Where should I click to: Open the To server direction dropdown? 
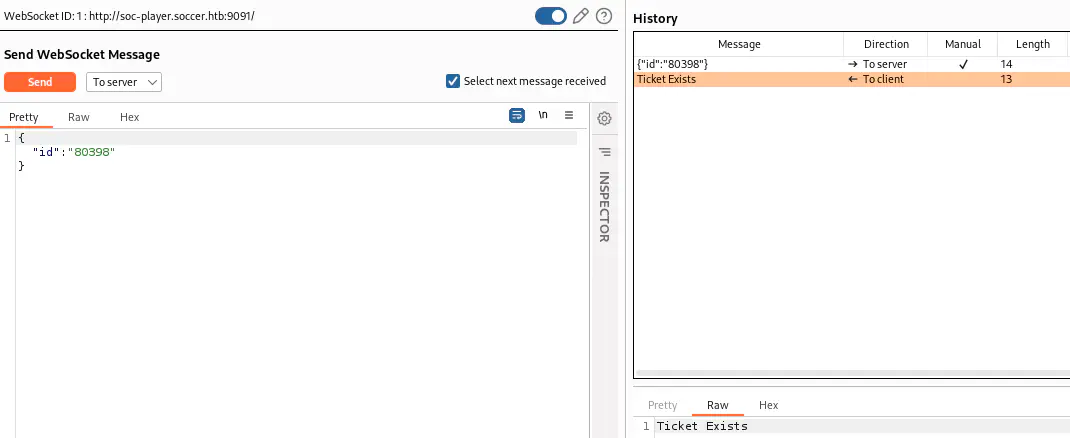point(124,82)
